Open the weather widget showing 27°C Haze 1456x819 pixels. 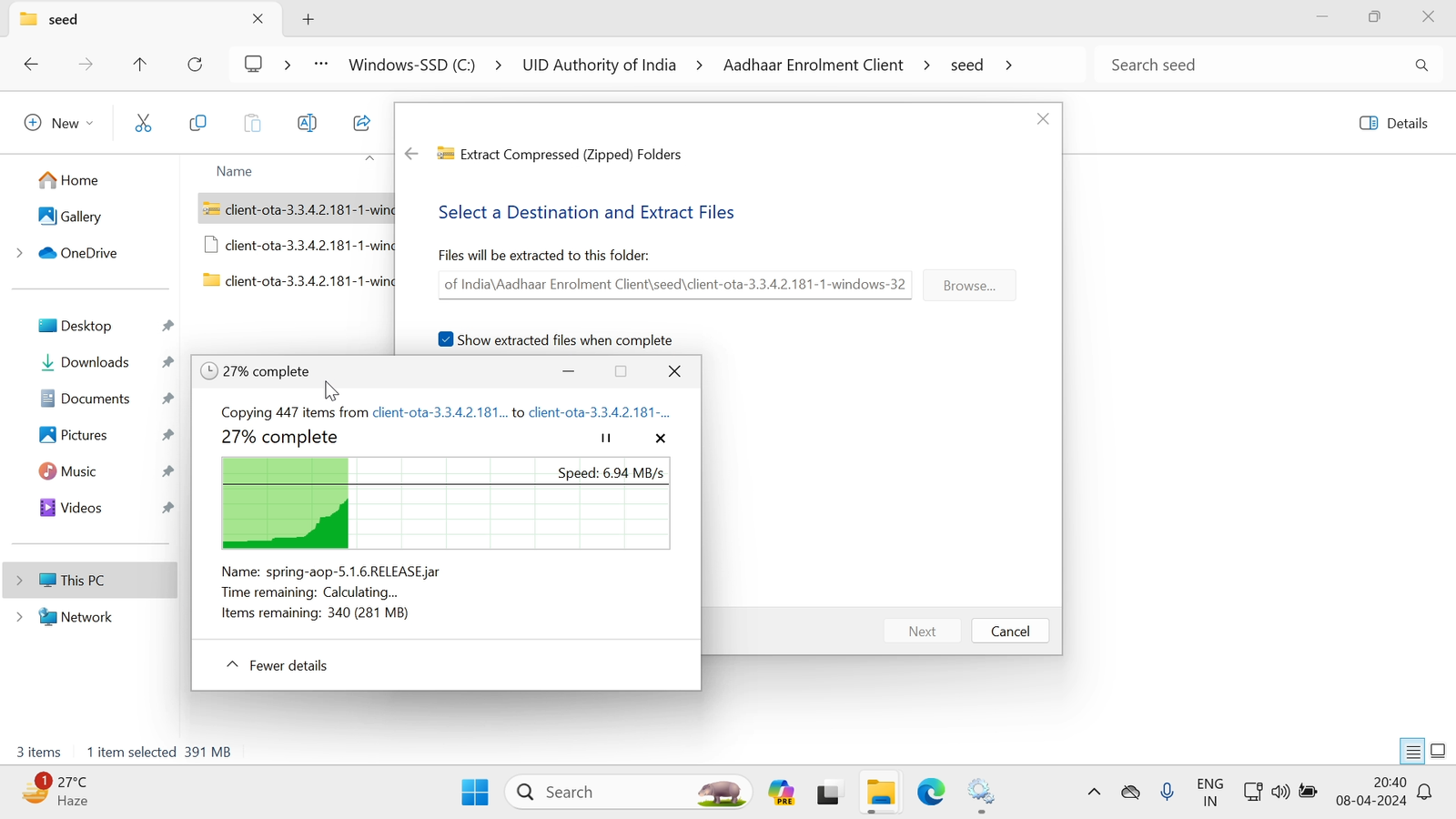coord(56,791)
